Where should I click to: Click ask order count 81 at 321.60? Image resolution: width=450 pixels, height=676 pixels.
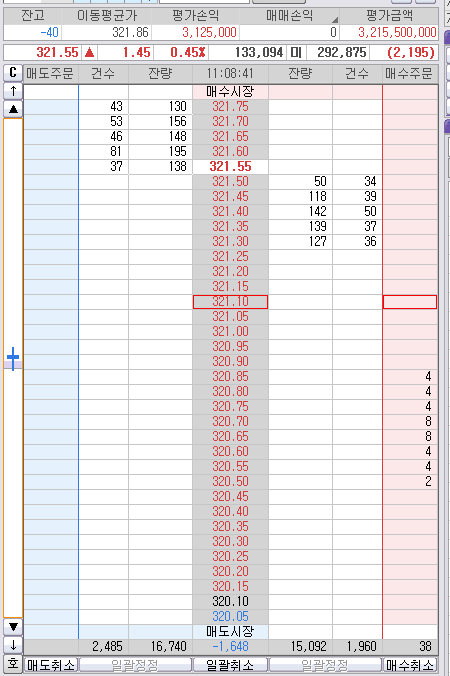(103, 152)
